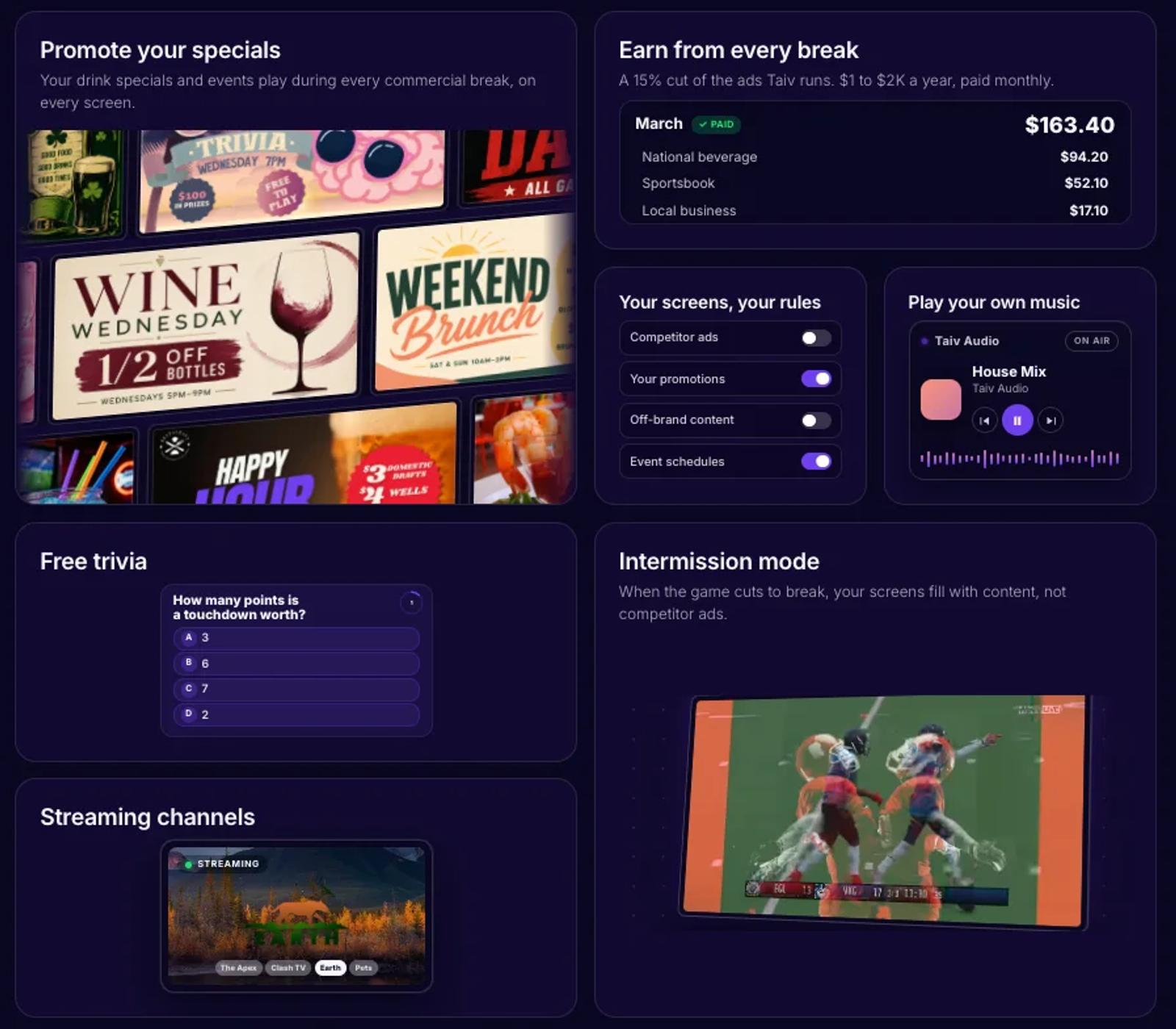The image size is (1176, 1029).
Task: Click the National beverage earnings row
Action: [875, 157]
